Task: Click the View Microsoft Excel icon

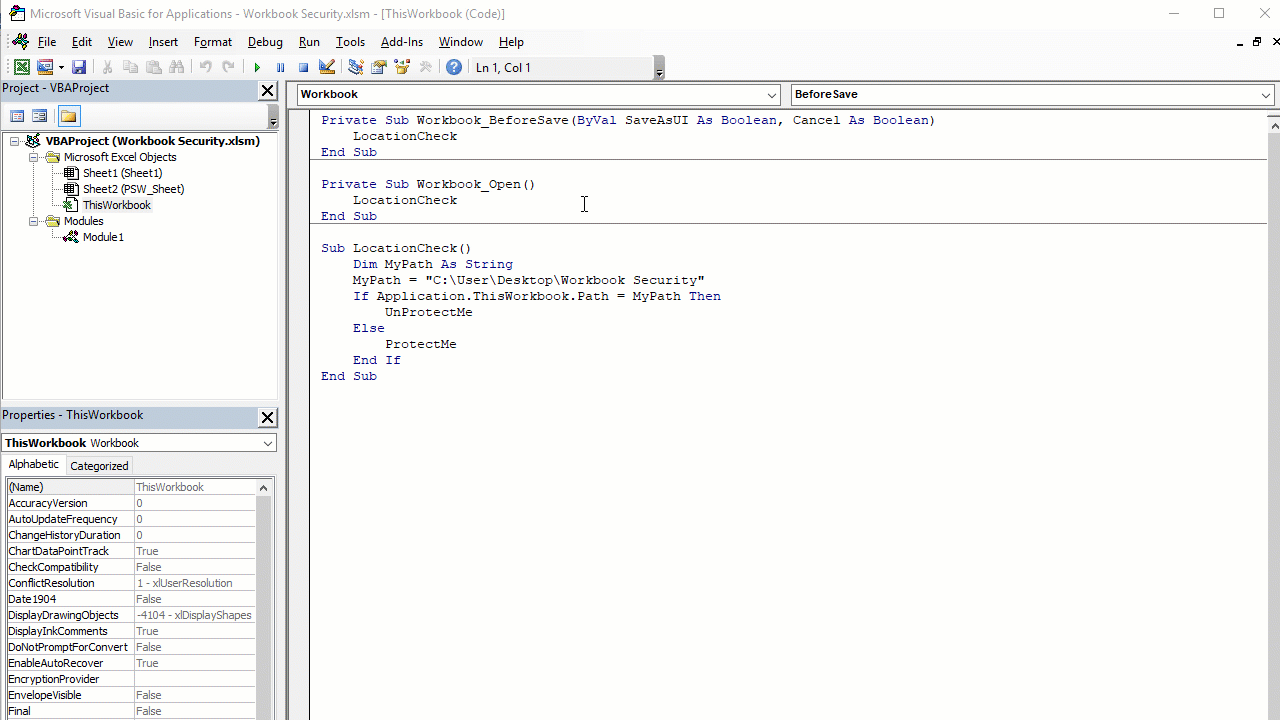Action: (x=21, y=67)
